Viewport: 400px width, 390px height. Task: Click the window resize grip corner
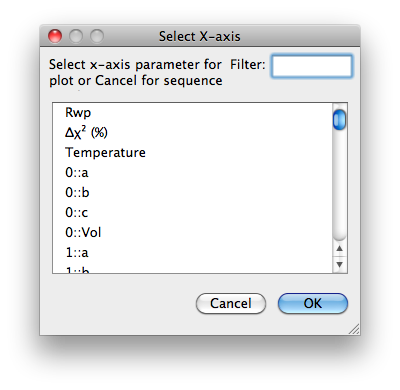click(354, 329)
